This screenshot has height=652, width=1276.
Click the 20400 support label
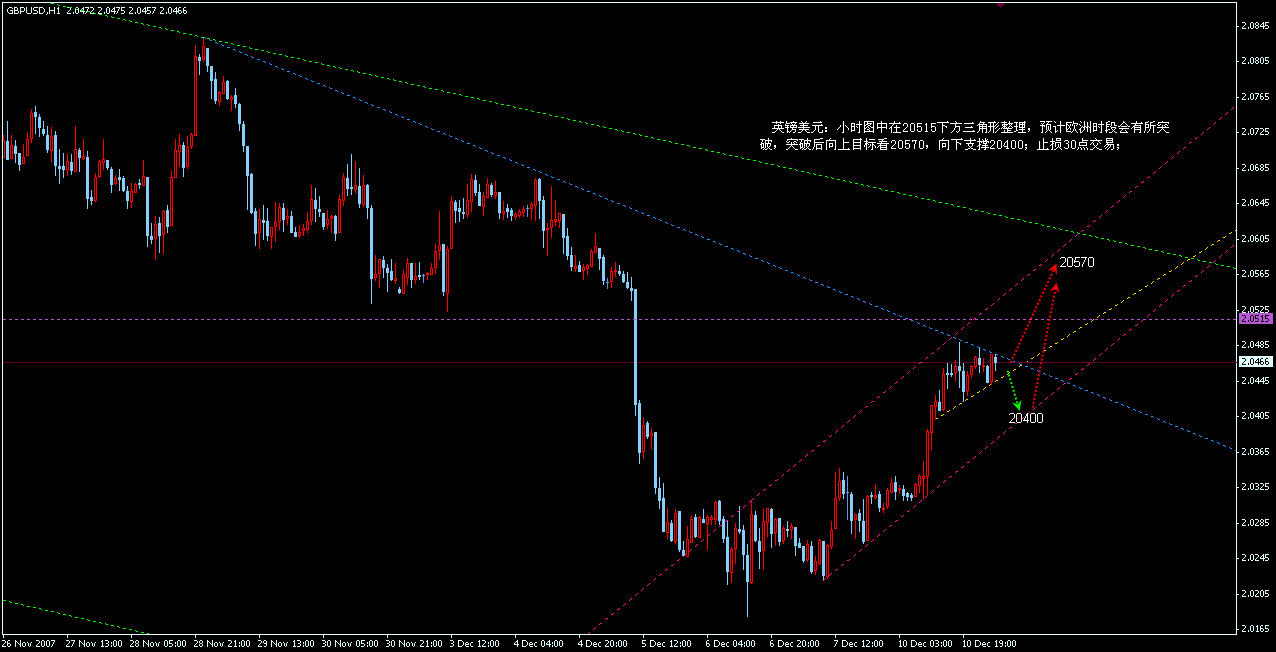click(1025, 418)
